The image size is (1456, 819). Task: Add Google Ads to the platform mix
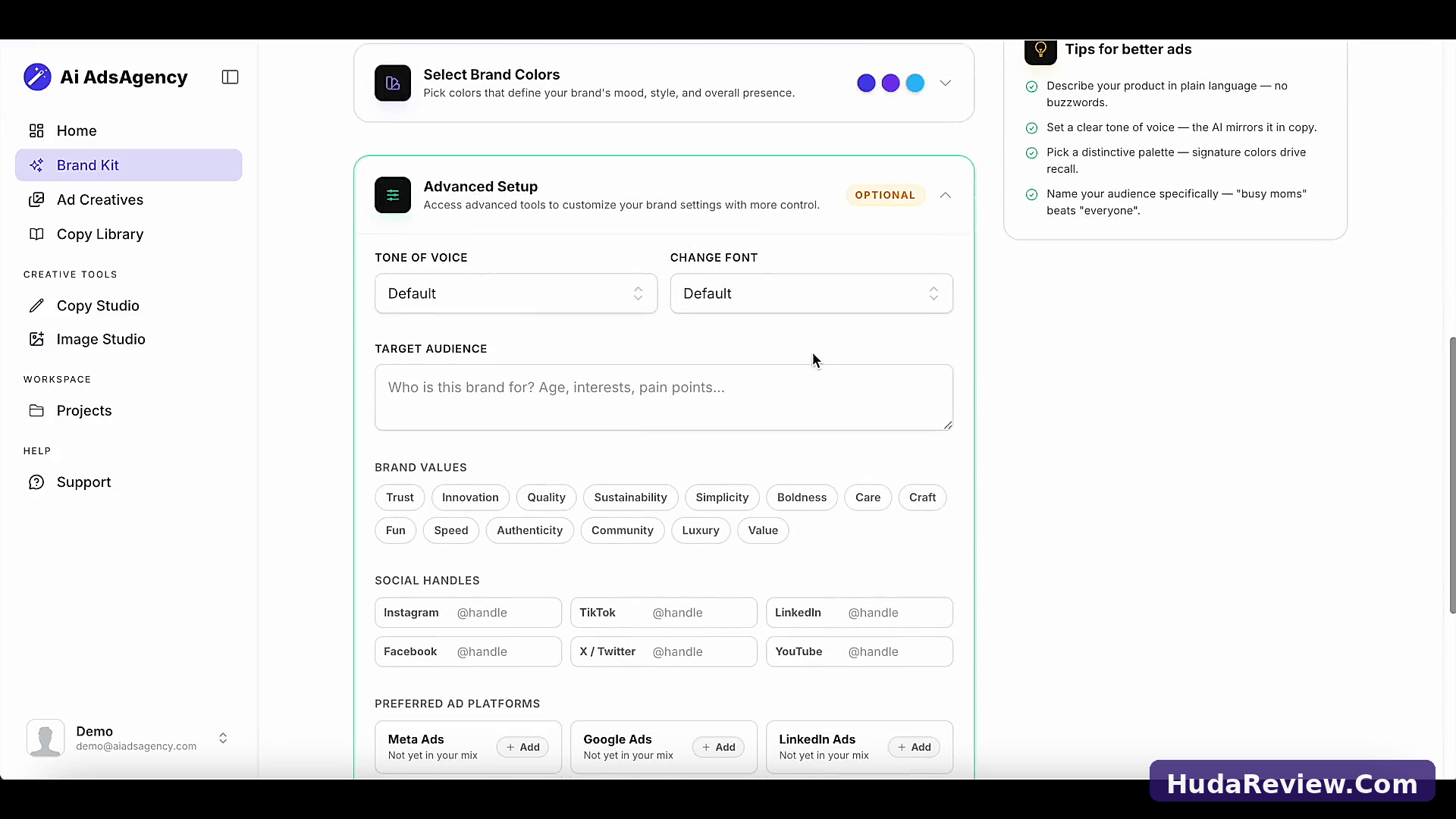[718, 747]
